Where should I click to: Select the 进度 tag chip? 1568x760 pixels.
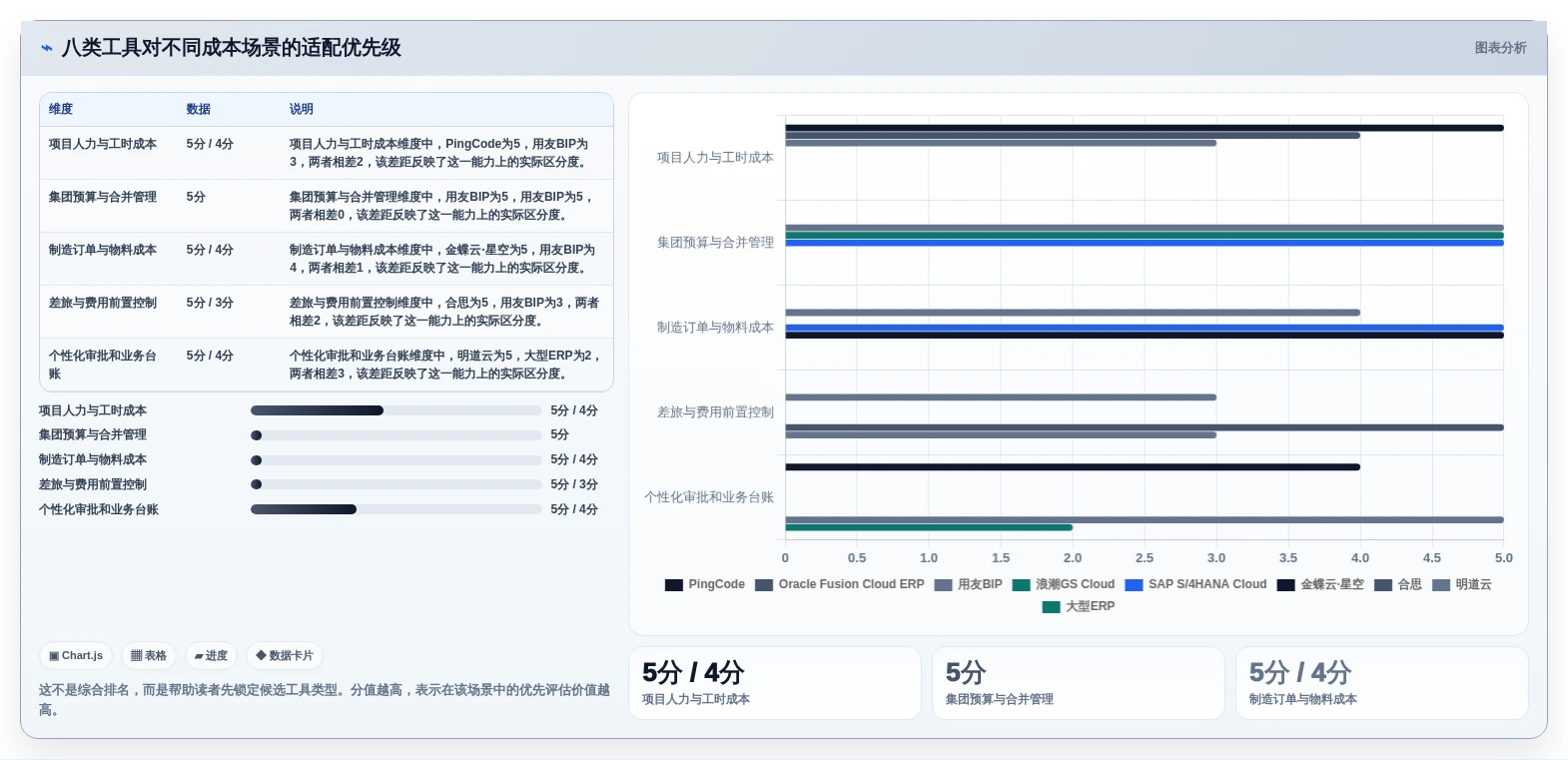[211, 656]
